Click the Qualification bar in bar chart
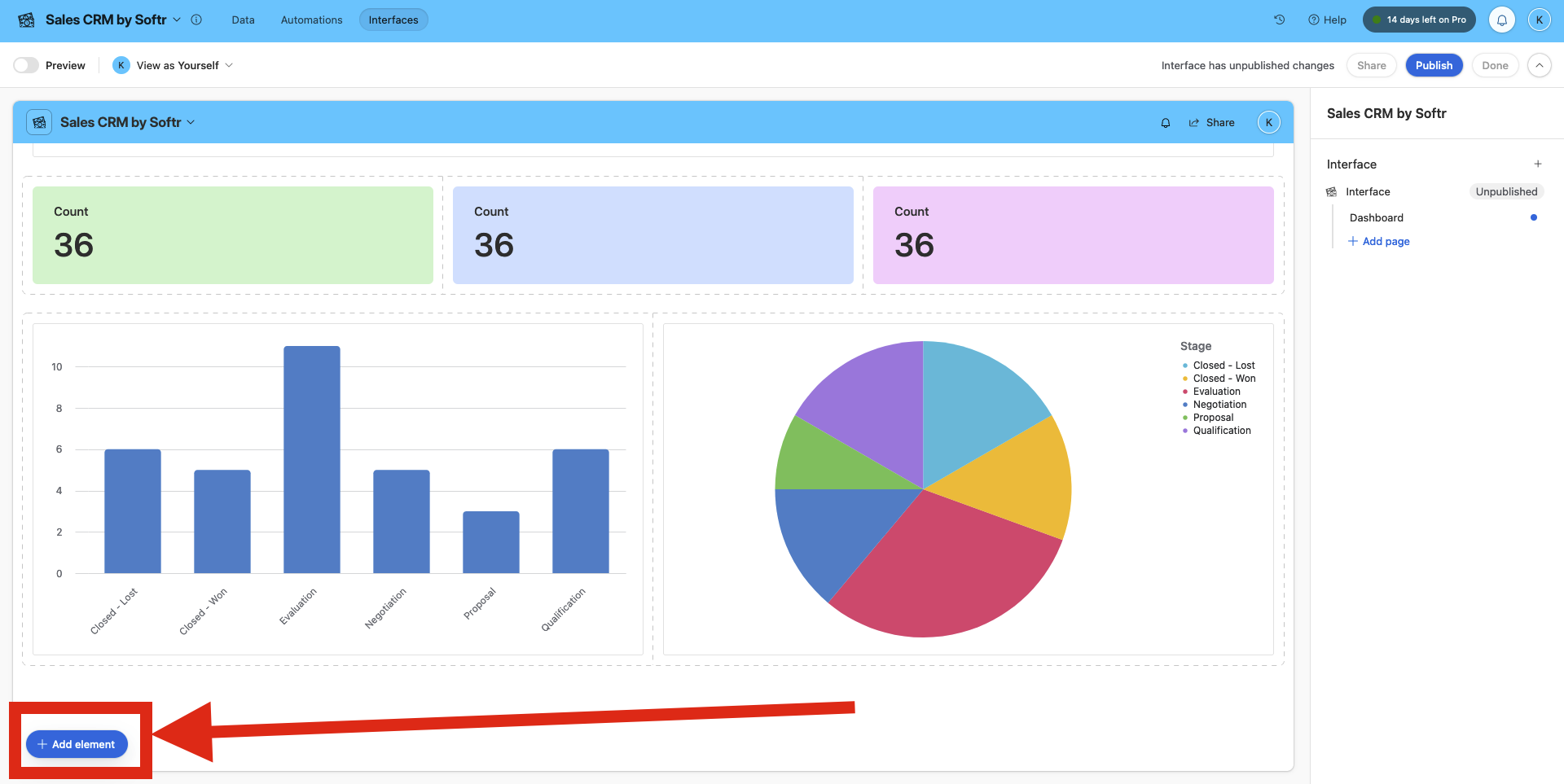This screenshot has height=784, width=1564. (581, 511)
